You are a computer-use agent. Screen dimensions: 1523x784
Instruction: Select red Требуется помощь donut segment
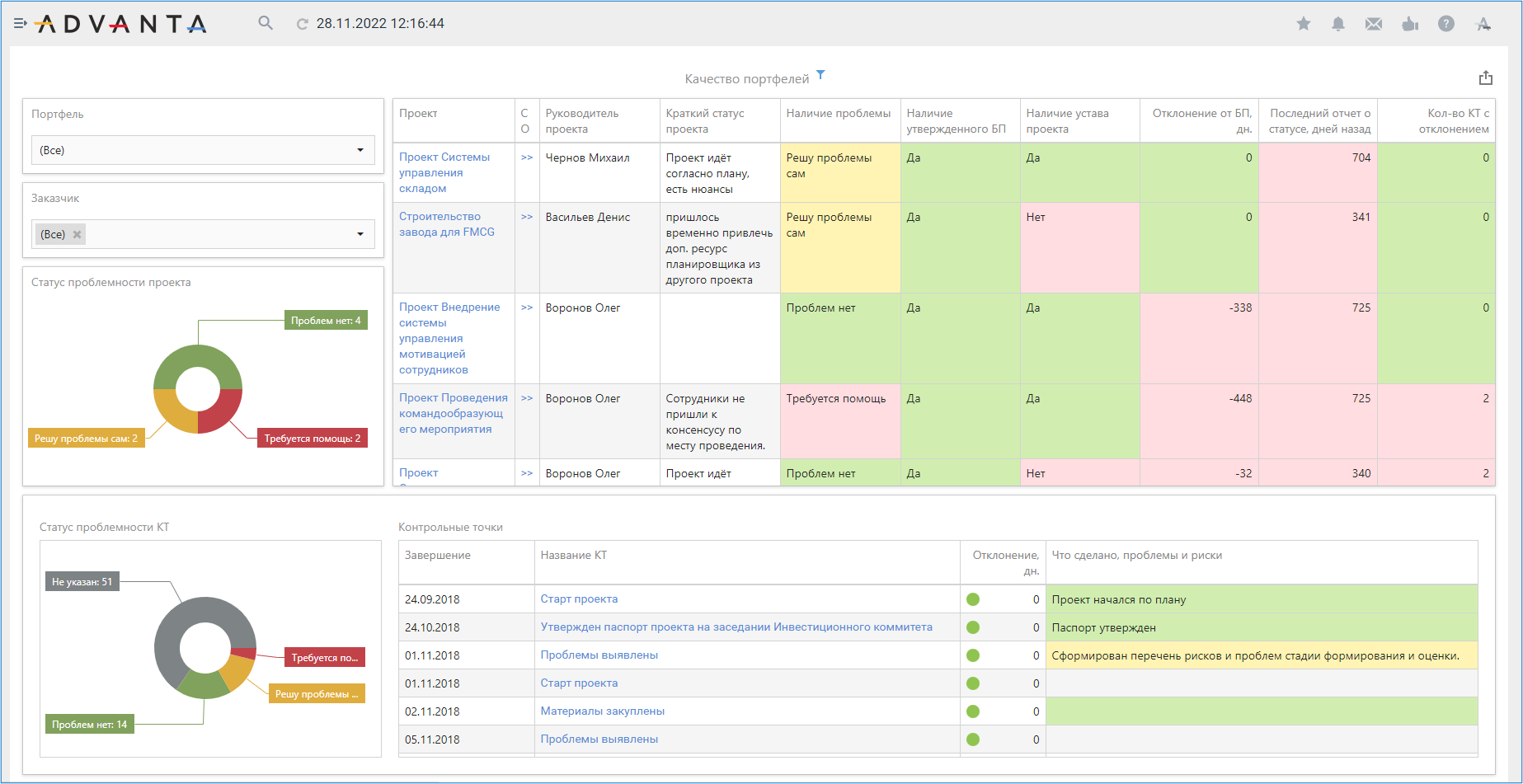(x=221, y=411)
